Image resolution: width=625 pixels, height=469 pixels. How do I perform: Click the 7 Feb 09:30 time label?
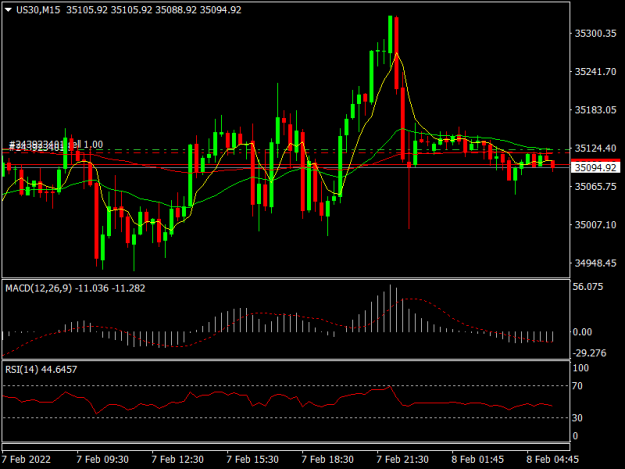(x=102, y=459)
